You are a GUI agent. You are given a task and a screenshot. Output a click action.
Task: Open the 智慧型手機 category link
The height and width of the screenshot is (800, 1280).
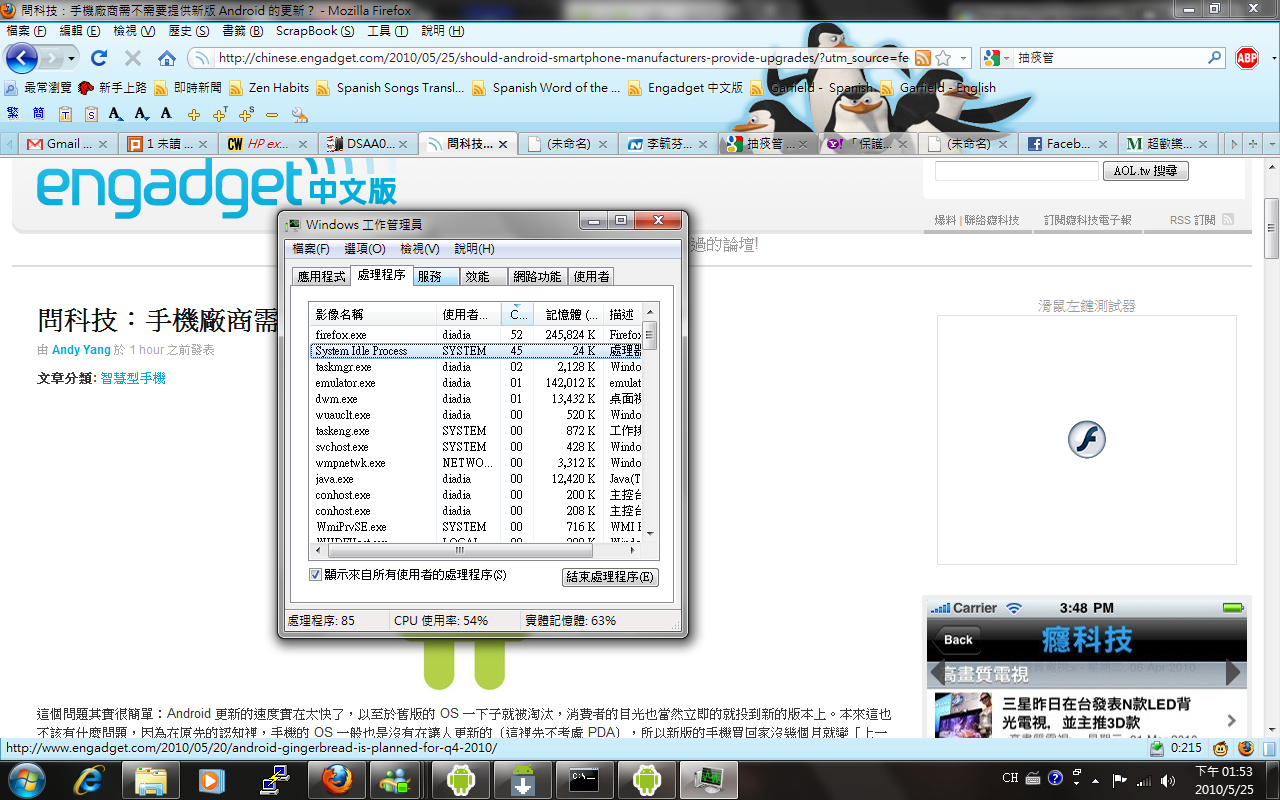pos(133,378)
